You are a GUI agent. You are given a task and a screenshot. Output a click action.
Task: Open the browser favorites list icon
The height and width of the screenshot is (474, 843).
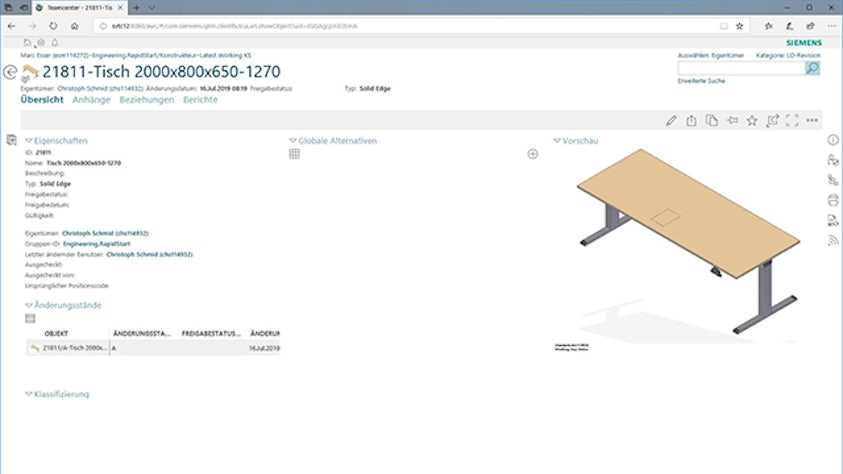pos(769,26)
